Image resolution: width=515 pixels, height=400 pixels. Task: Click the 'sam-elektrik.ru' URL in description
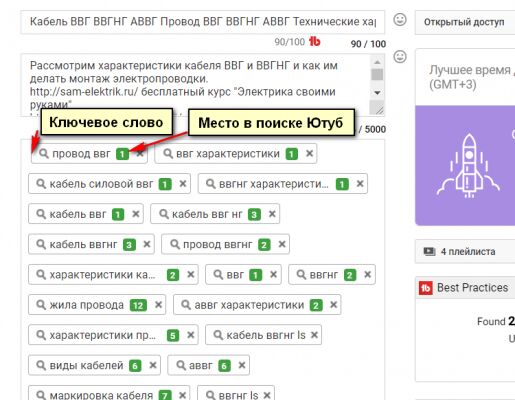(84, 92)
